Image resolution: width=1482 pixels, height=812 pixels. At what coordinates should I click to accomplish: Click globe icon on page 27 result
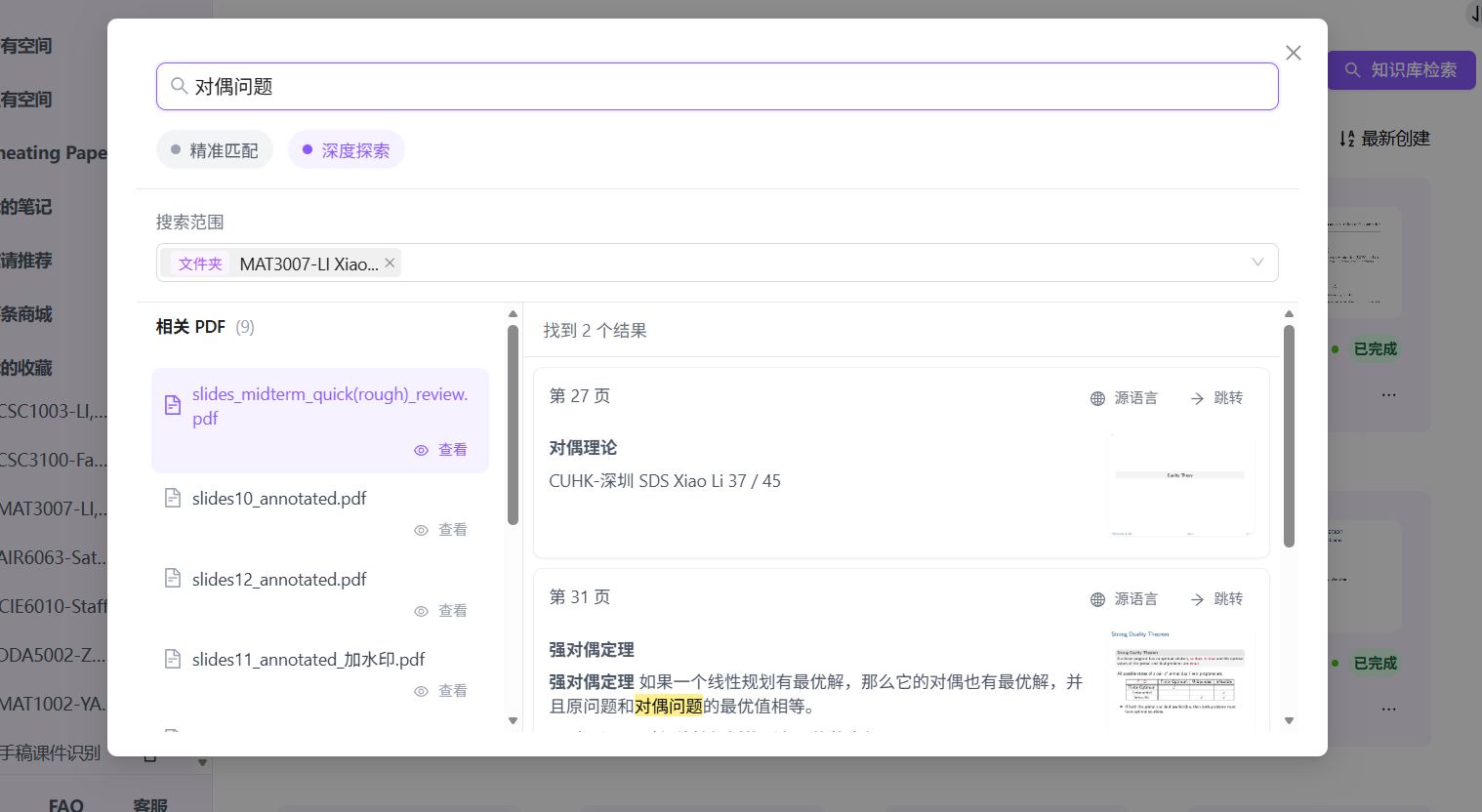tap(1097, 398)
